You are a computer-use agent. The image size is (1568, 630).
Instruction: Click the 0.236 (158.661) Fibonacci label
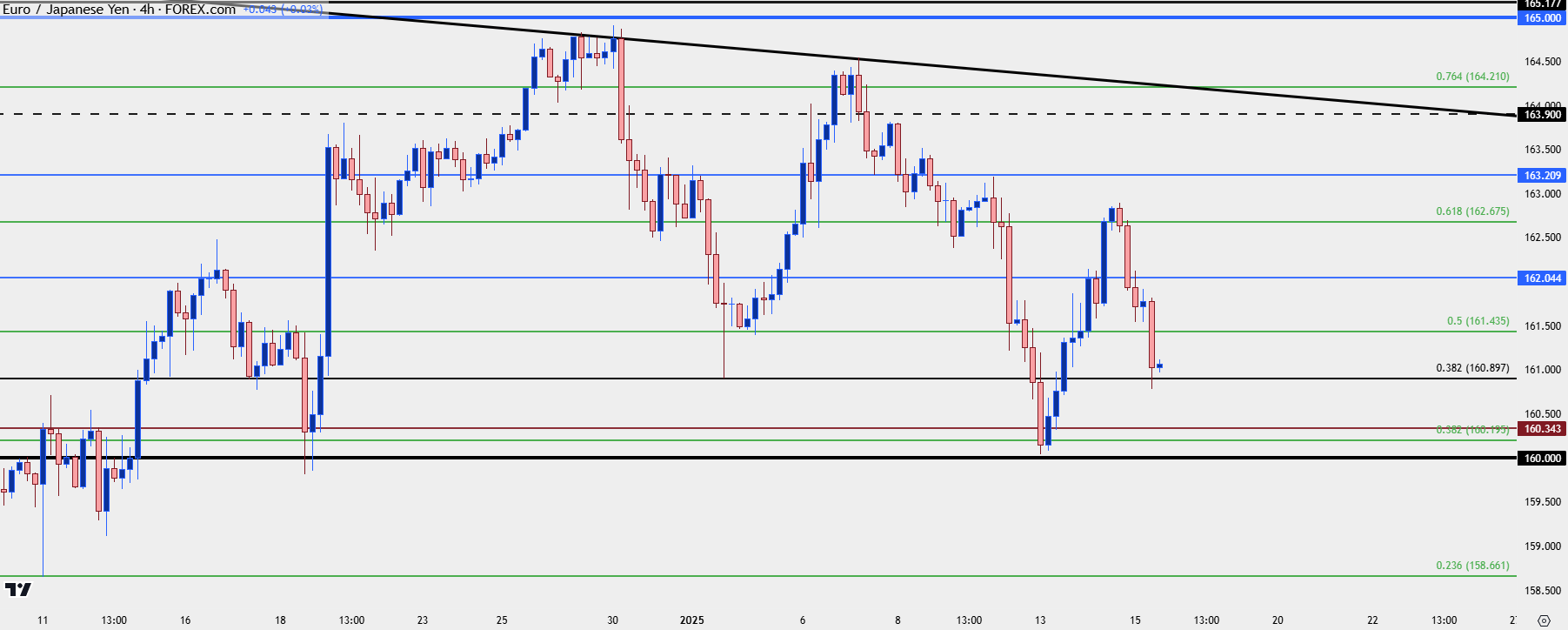[1472, 566]
